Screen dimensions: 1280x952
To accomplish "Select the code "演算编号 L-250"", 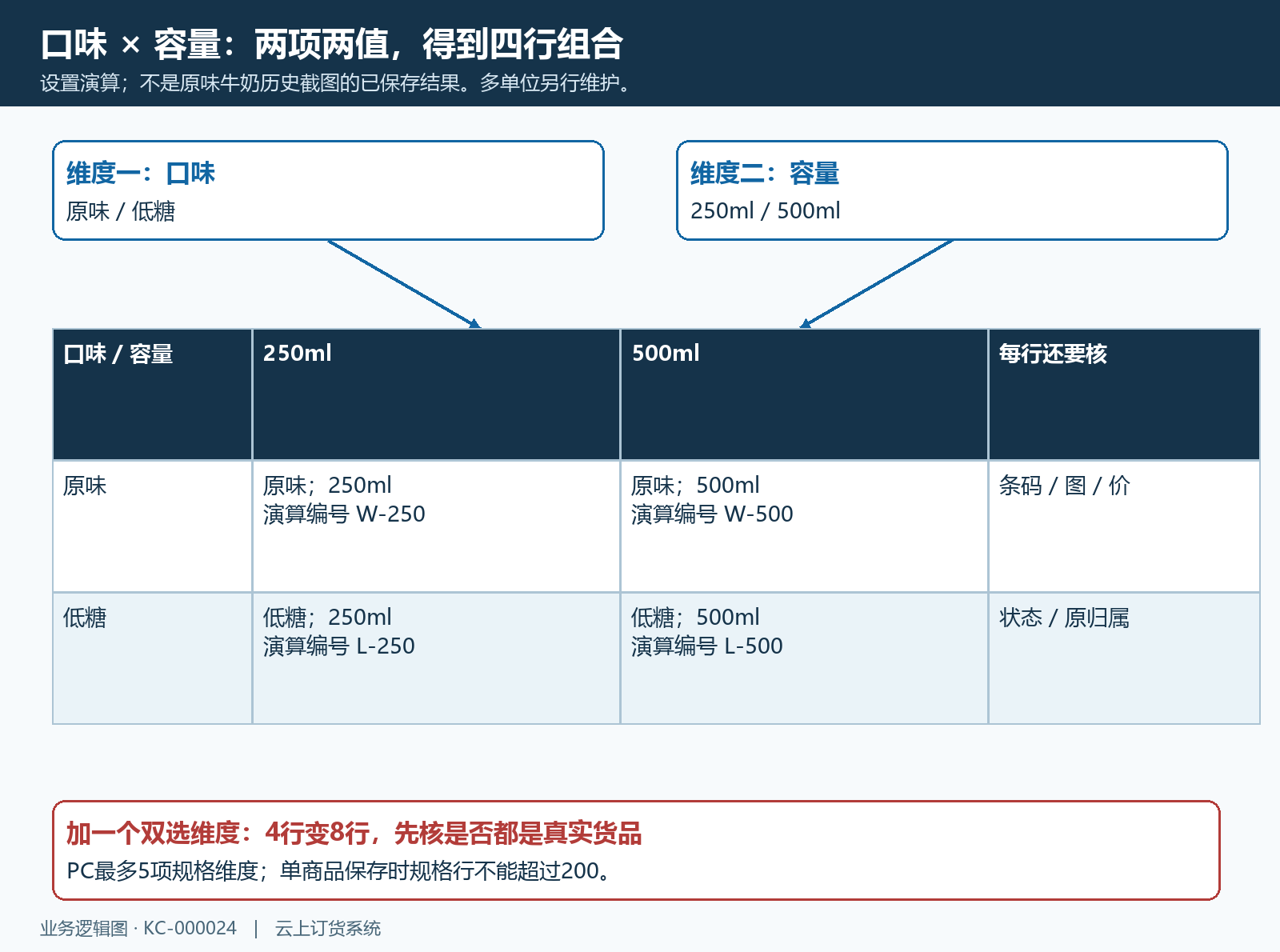I will coord(339,646).
